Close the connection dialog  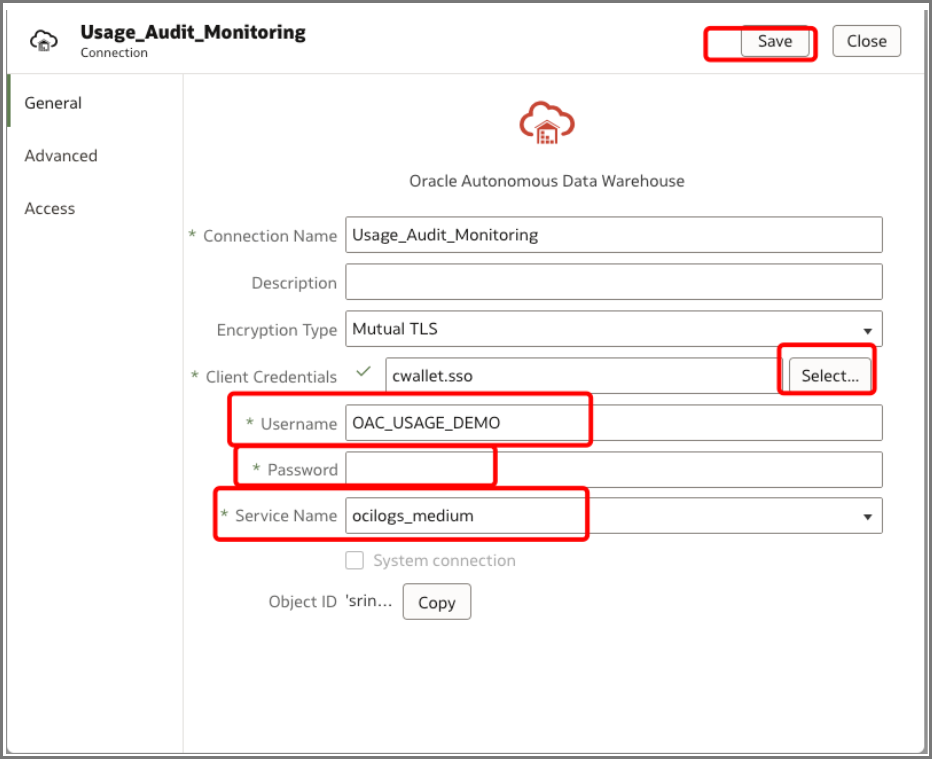pos(866,41)
